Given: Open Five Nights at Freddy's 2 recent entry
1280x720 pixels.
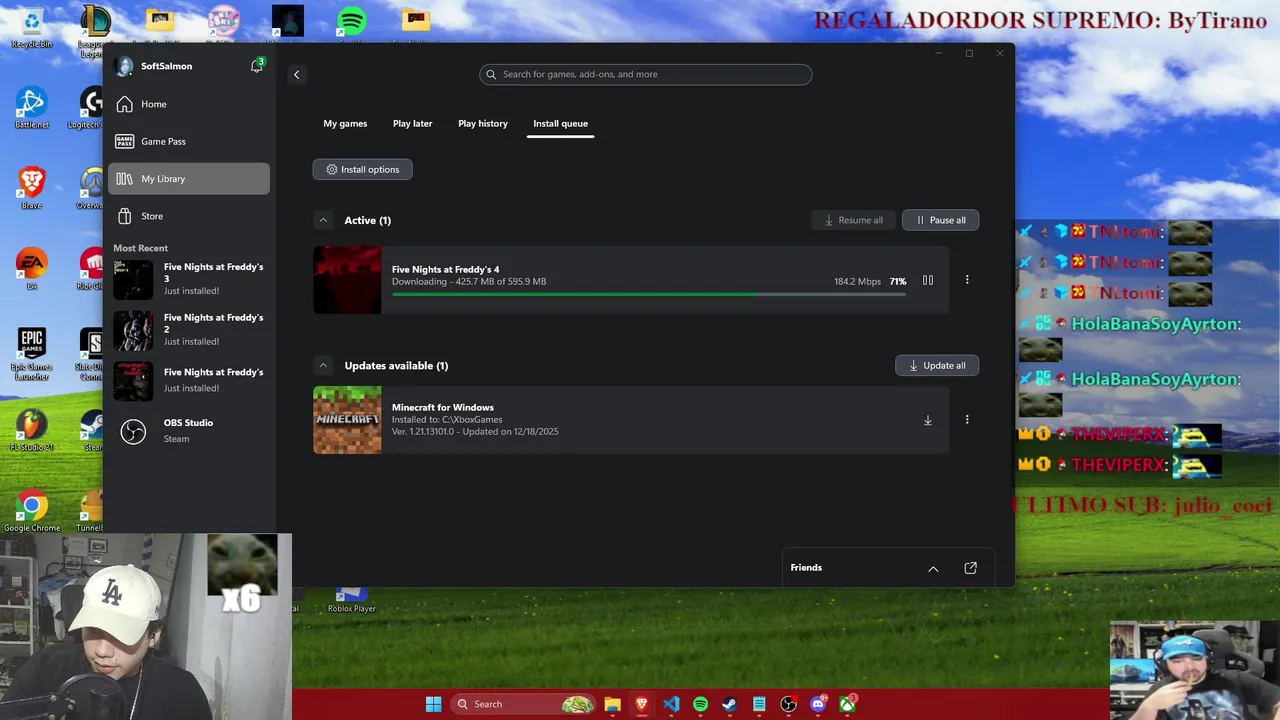Looking at the screenshot, I should 189,330.
